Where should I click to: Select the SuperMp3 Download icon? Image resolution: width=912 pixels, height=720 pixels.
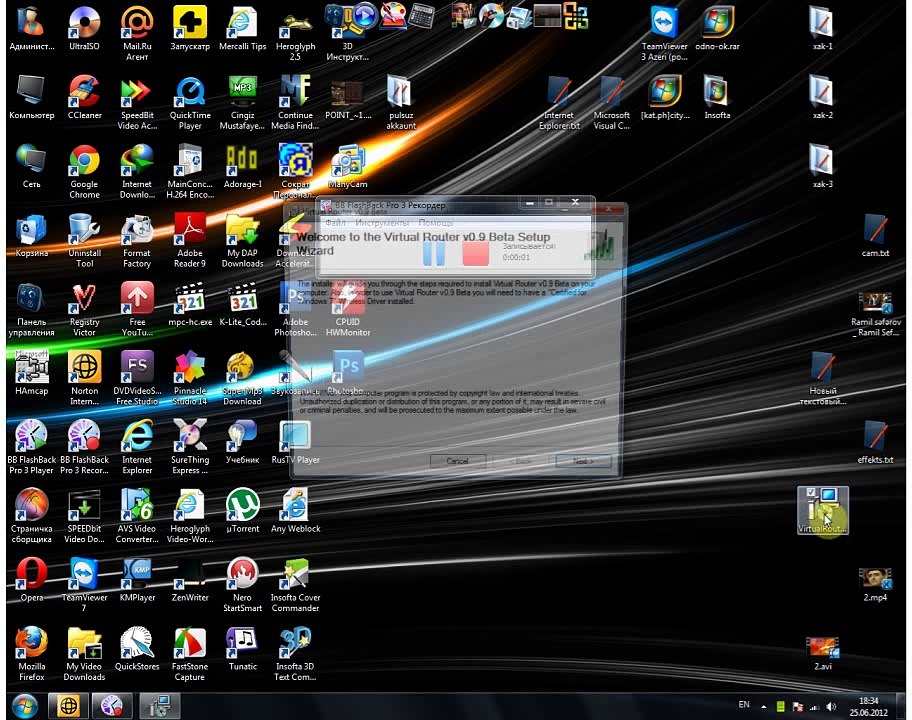(x=243, y=377)
